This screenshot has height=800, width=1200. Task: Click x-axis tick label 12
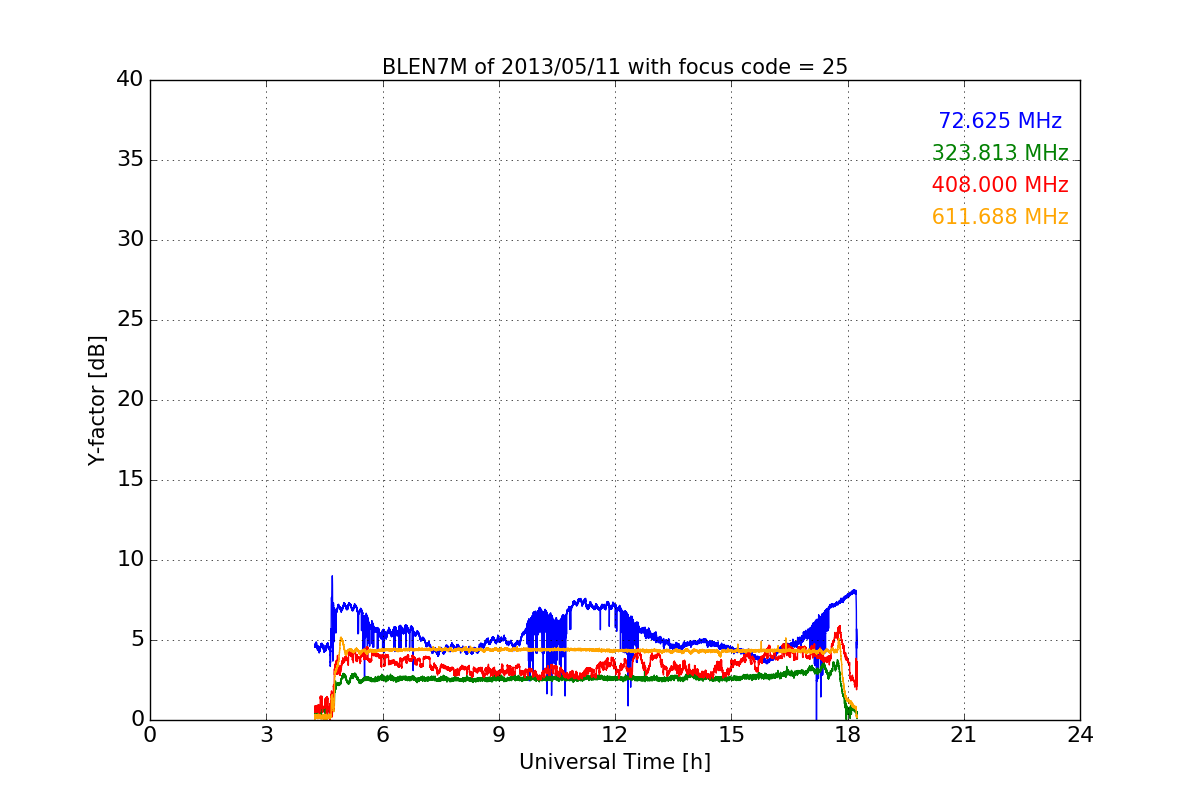pos(615,735)
